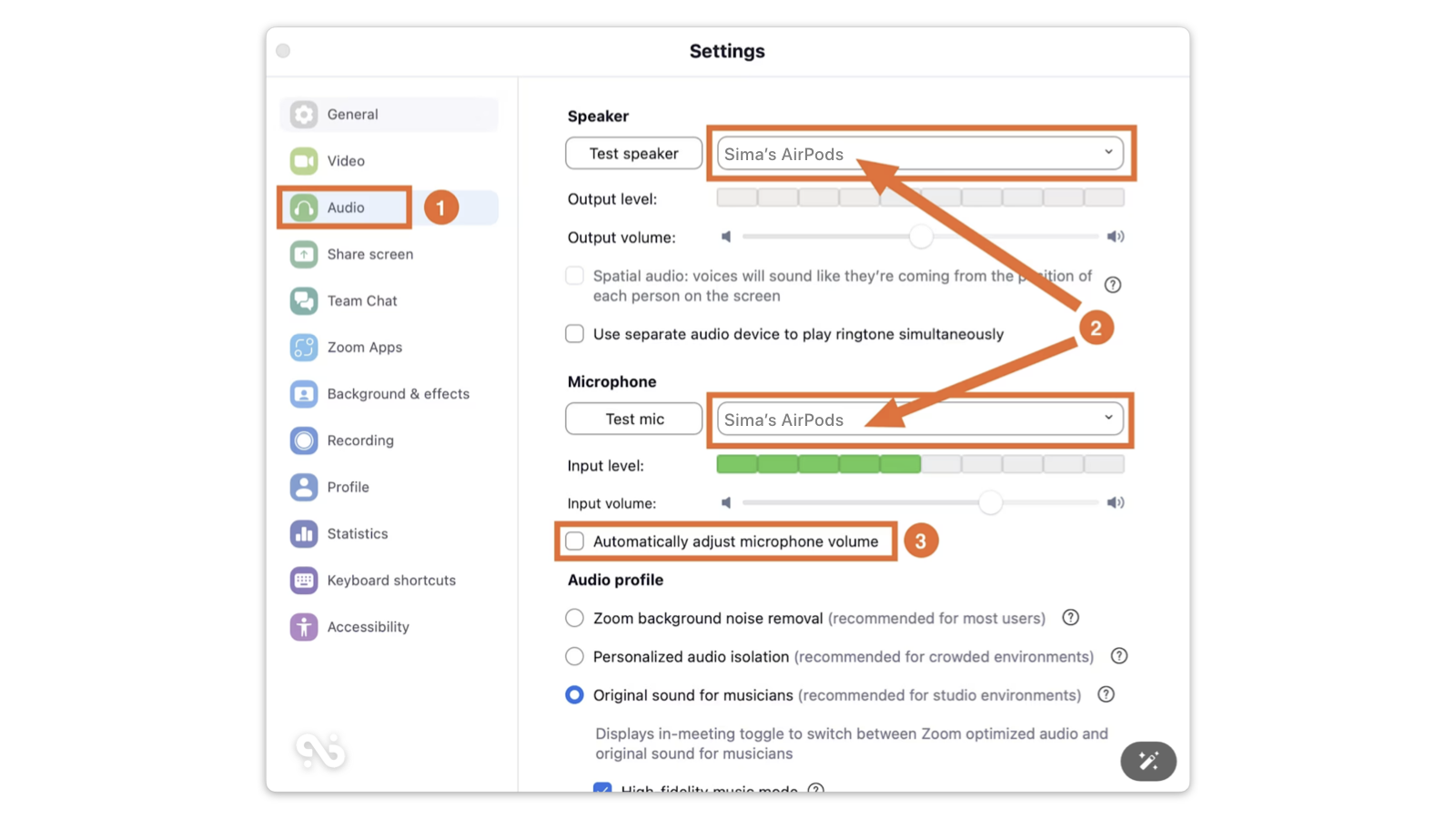Click the General gear icon
The width and height of the screenshot is (1456, 819).
click(304, 115)
